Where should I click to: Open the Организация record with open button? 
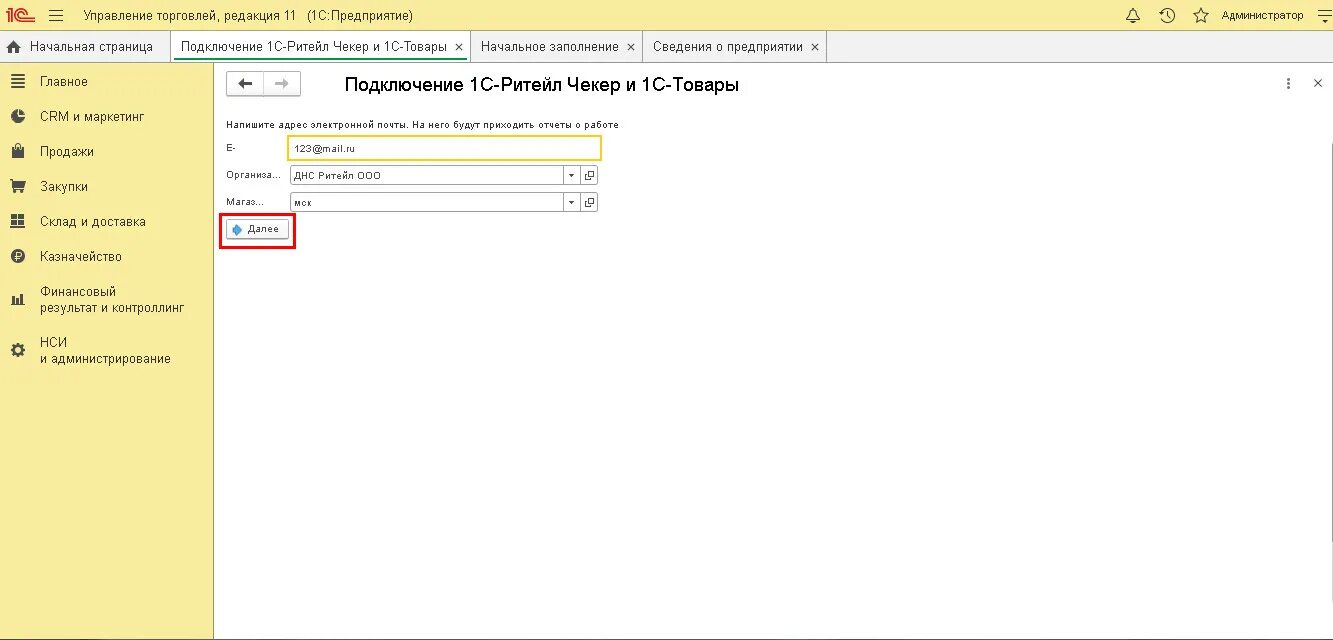(590, 175)
